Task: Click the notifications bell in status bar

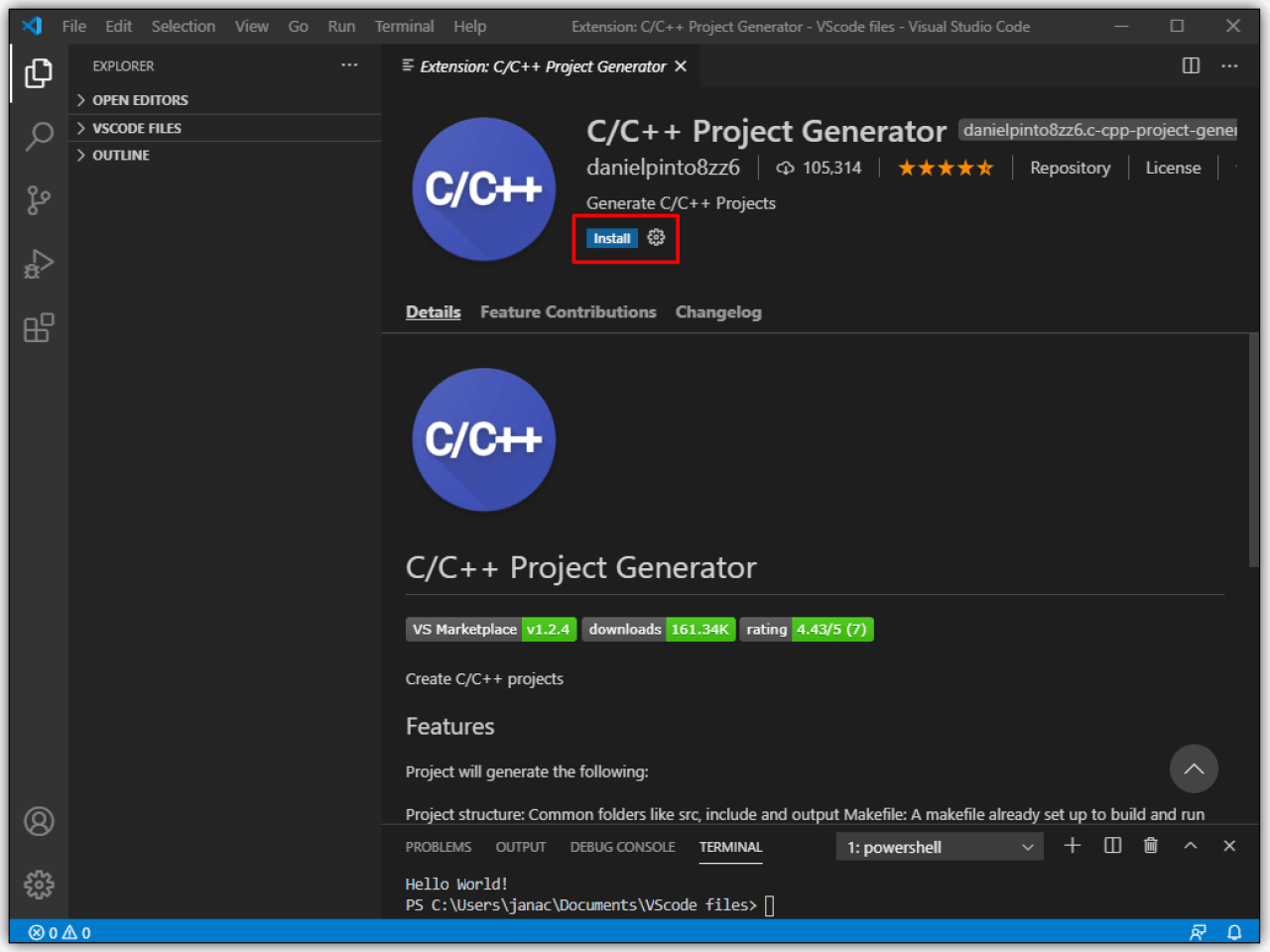Action: pos(1233,932)
